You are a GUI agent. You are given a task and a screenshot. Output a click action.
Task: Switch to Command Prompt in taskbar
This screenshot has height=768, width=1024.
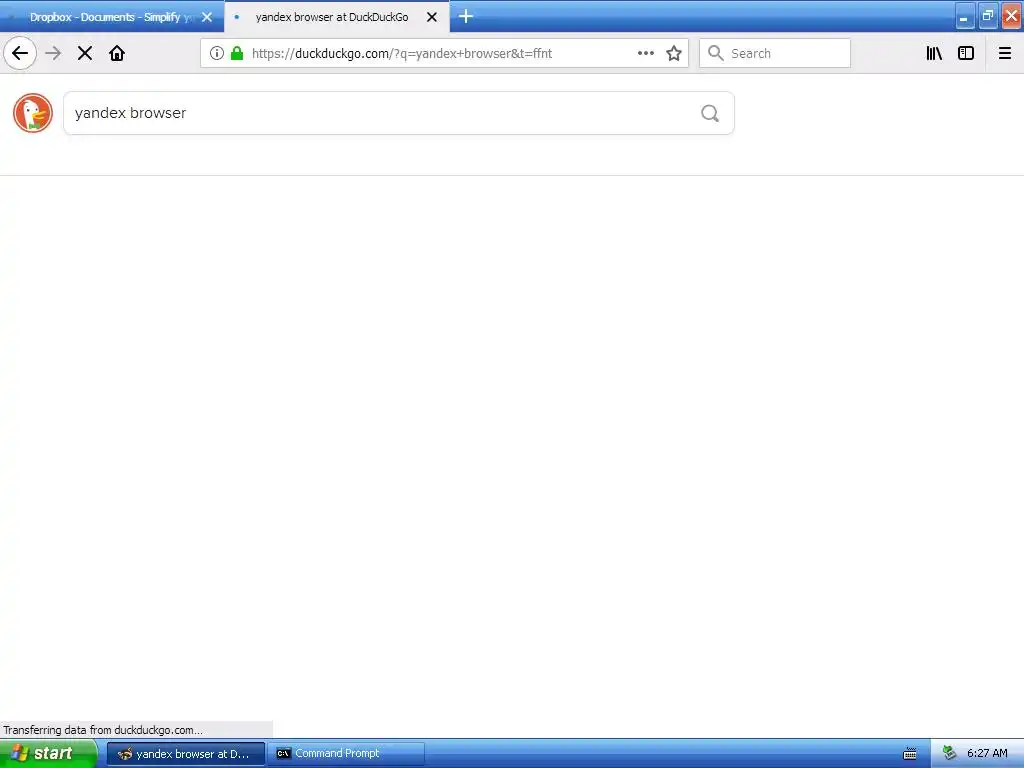click(x=346, y=754)
